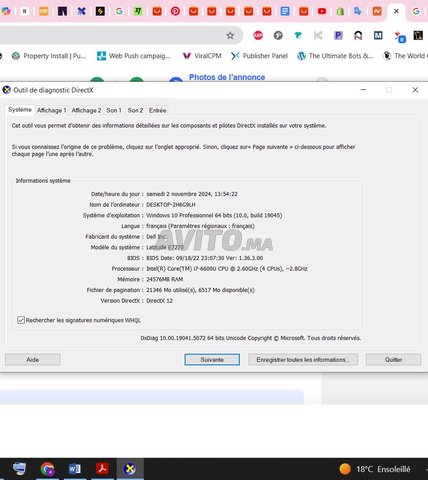The image size is (428, 480).
Task: Open Adobe Acrobat from the taskbar
Action: (x=102, y=469)
